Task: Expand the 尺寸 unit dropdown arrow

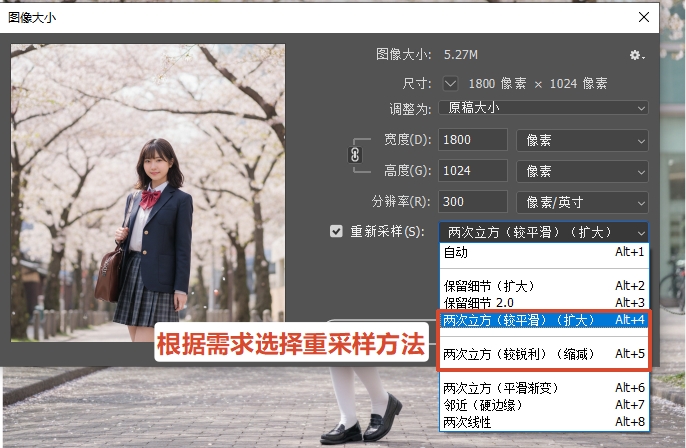Action: pyautogui.click(x=450, y=83)
